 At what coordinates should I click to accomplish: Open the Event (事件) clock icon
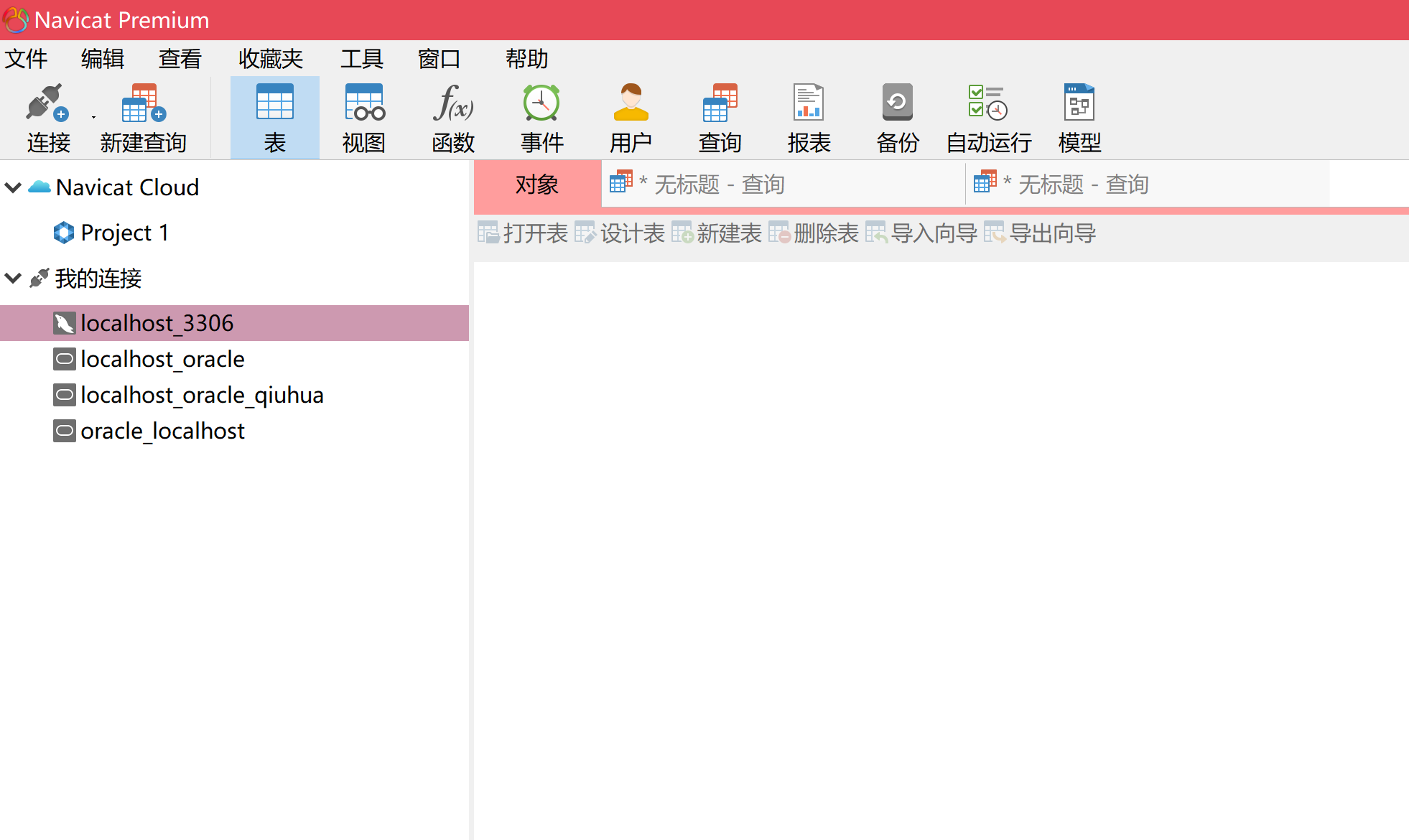(541, 102)
